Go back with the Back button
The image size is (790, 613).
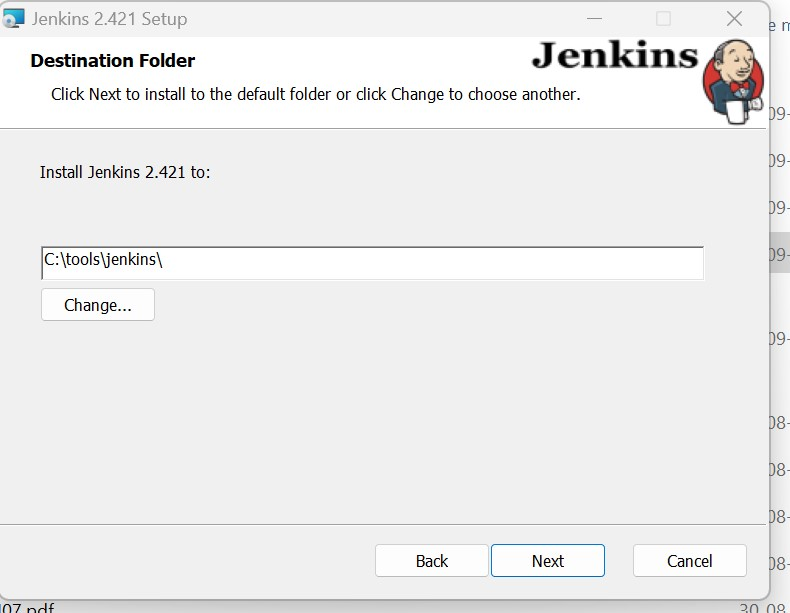(432, 561)
